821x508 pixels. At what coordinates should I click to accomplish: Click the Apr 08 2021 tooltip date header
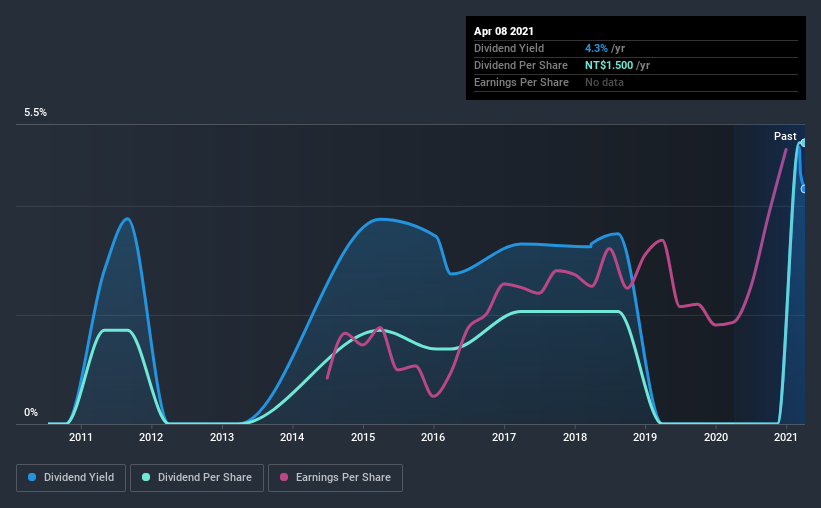[504, 31]
